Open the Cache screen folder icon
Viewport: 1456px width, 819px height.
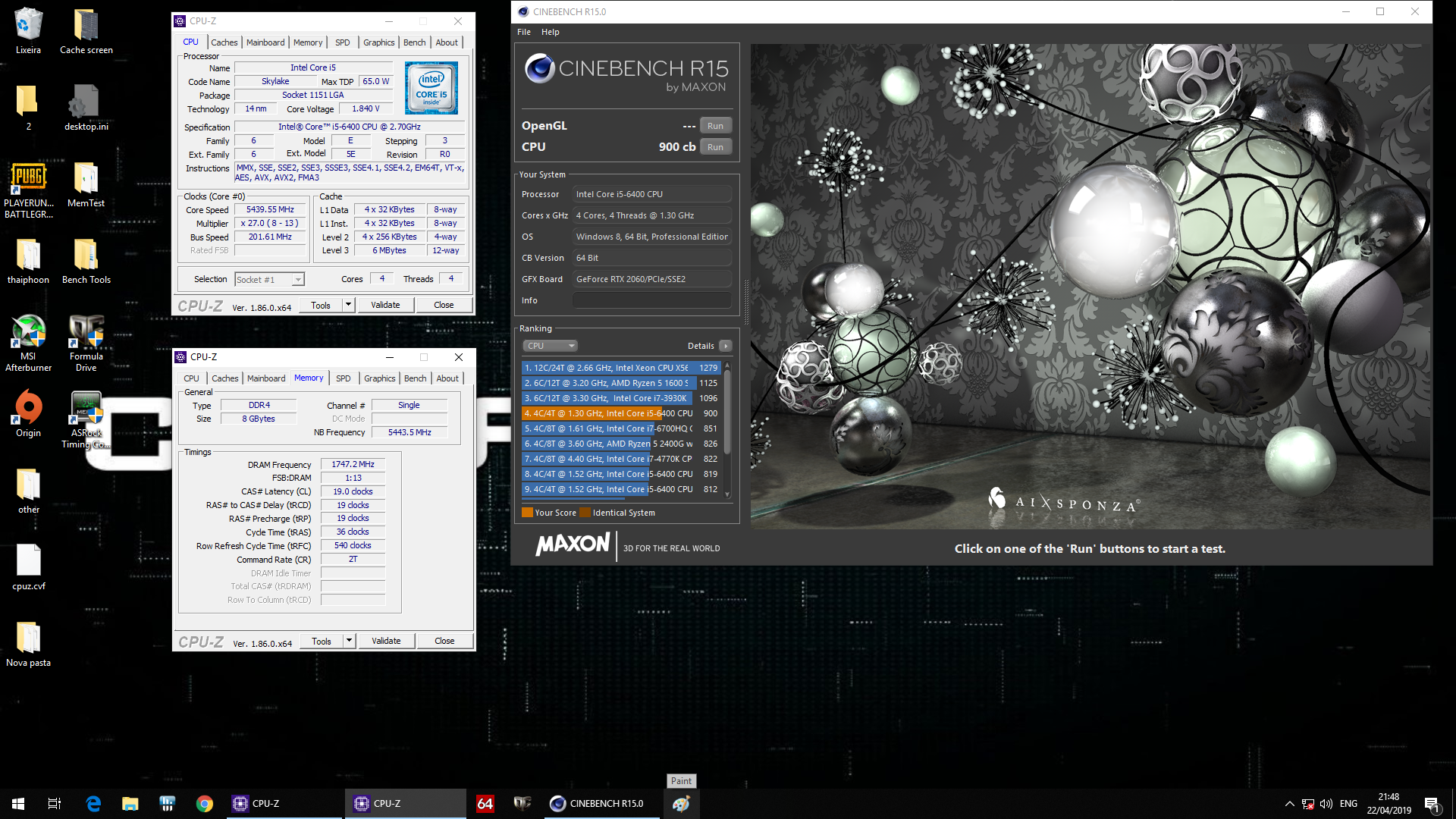point(86,31)
